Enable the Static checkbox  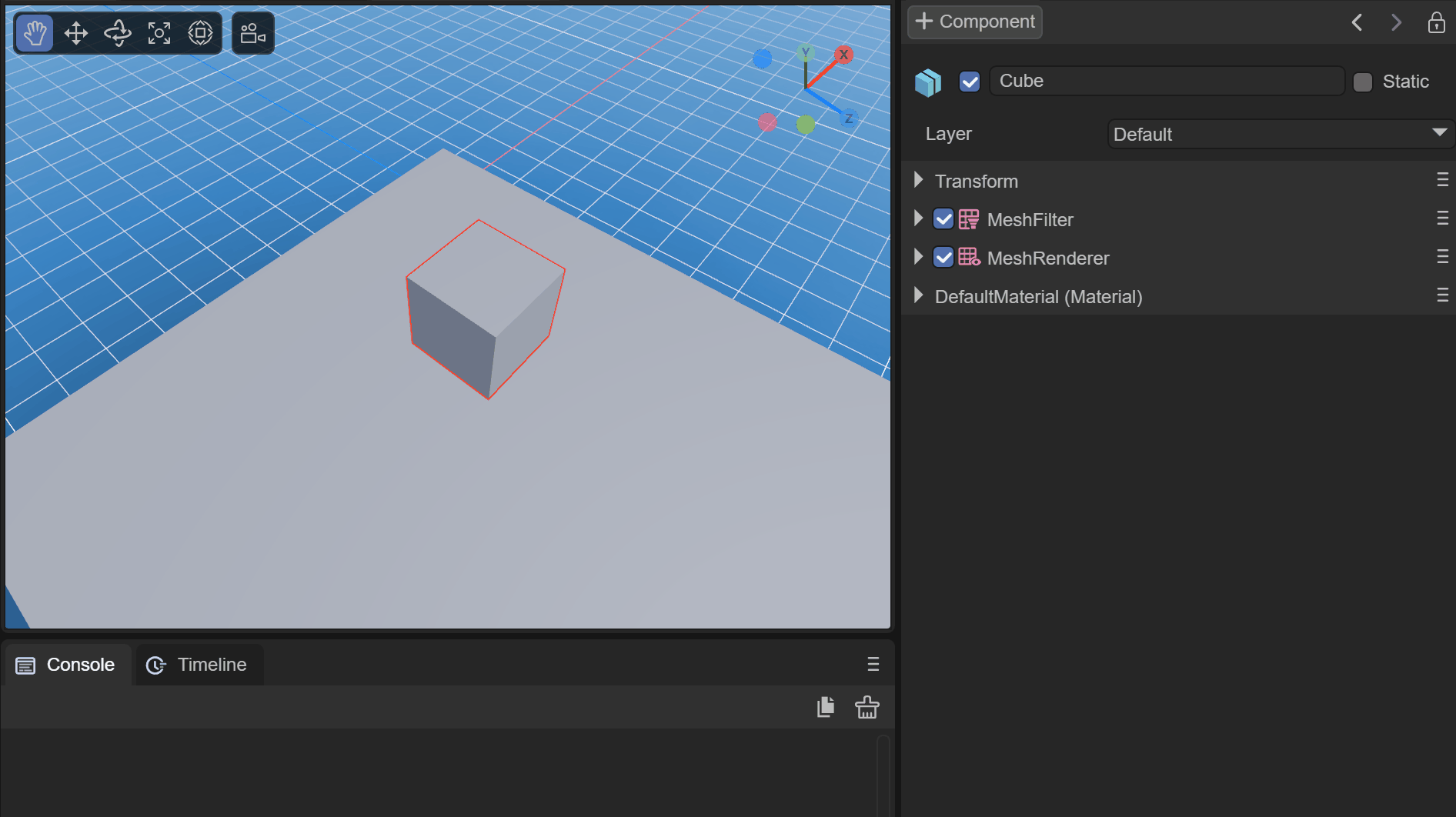coord(1363,82)
